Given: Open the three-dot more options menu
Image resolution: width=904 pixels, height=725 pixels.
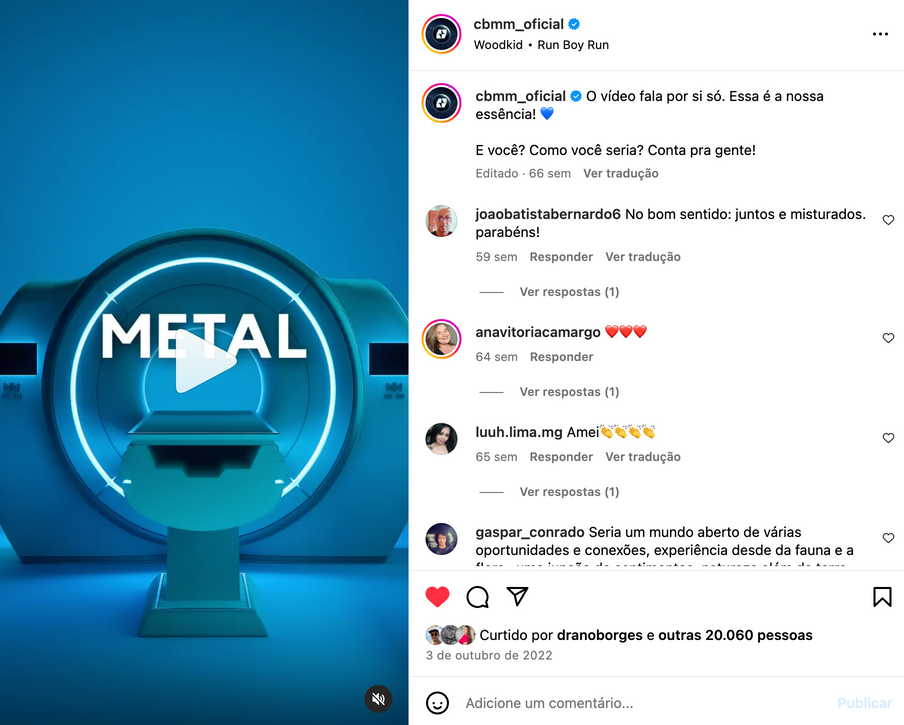Looking at the screenshot, I should (880, 35).
